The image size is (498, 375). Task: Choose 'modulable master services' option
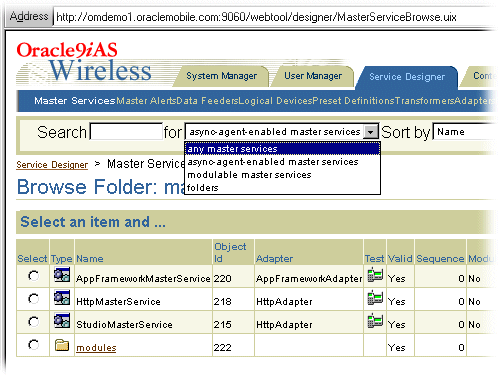282,175
